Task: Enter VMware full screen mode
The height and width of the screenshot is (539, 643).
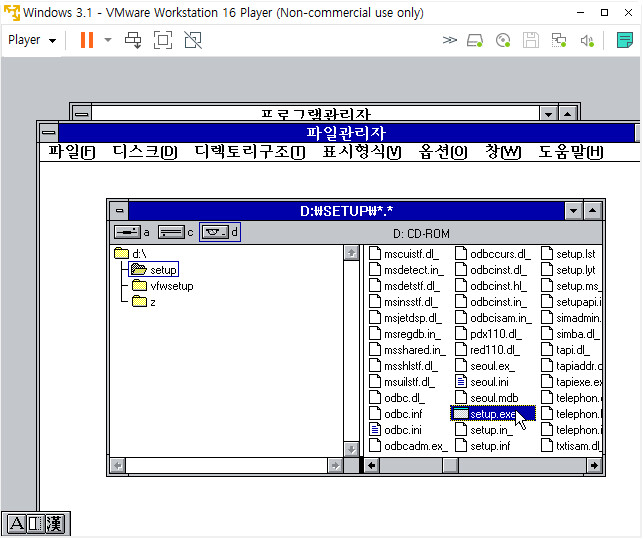Action: pyautogui.click(x=163, y=40)
